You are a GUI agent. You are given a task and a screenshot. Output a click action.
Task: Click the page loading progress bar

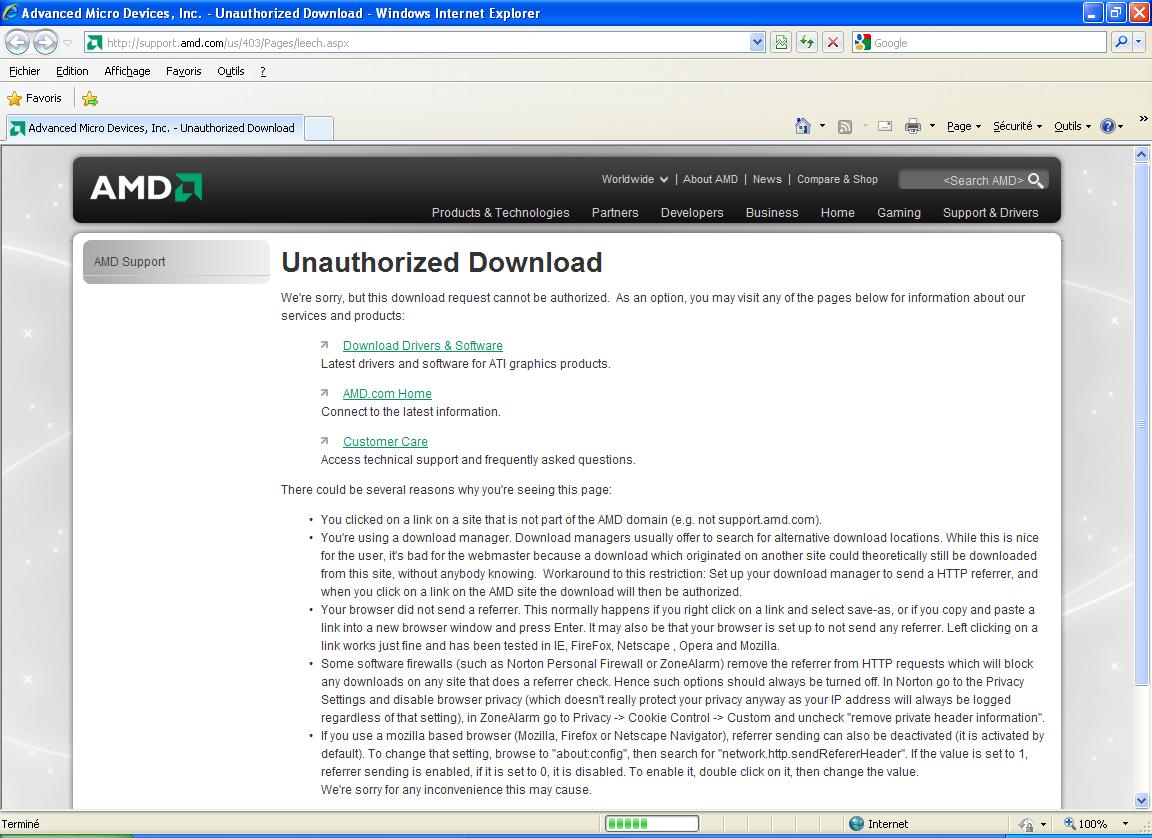coord(652,823)
